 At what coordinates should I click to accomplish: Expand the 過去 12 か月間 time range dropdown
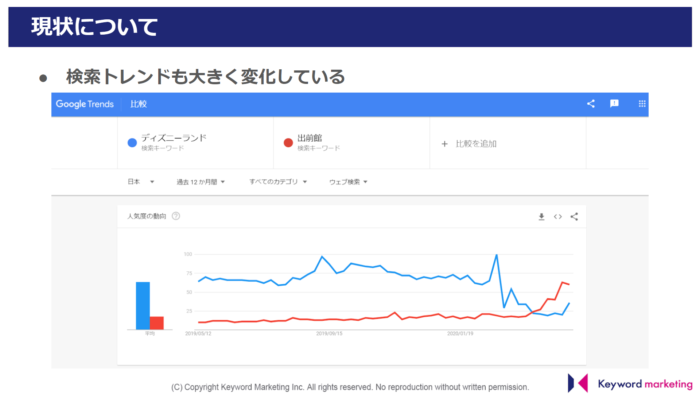click(x=200, y=182)
